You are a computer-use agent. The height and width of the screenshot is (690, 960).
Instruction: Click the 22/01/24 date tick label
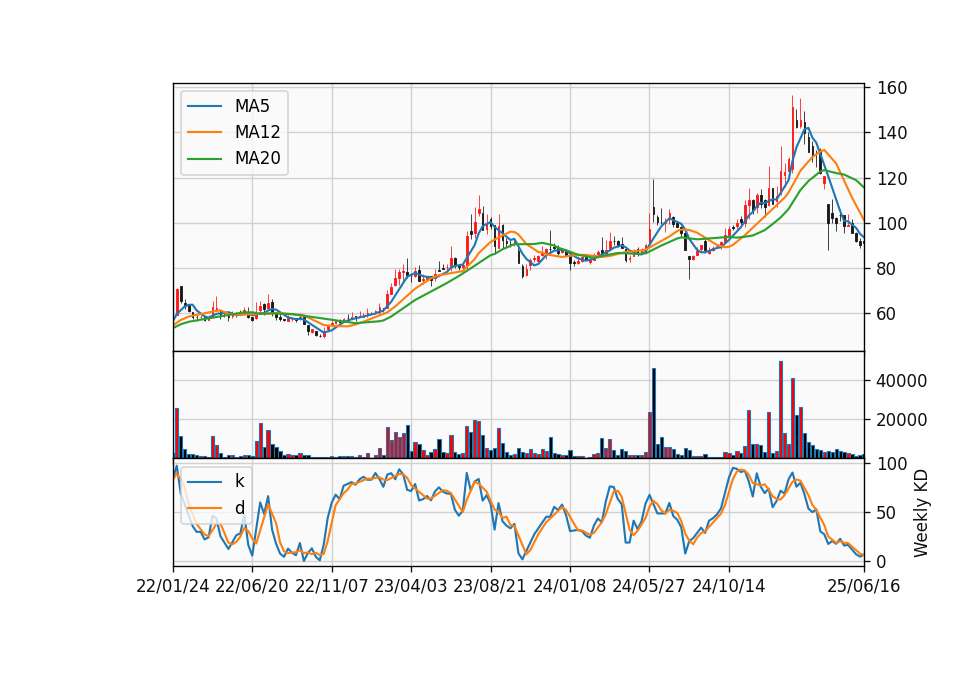point(173,586)
